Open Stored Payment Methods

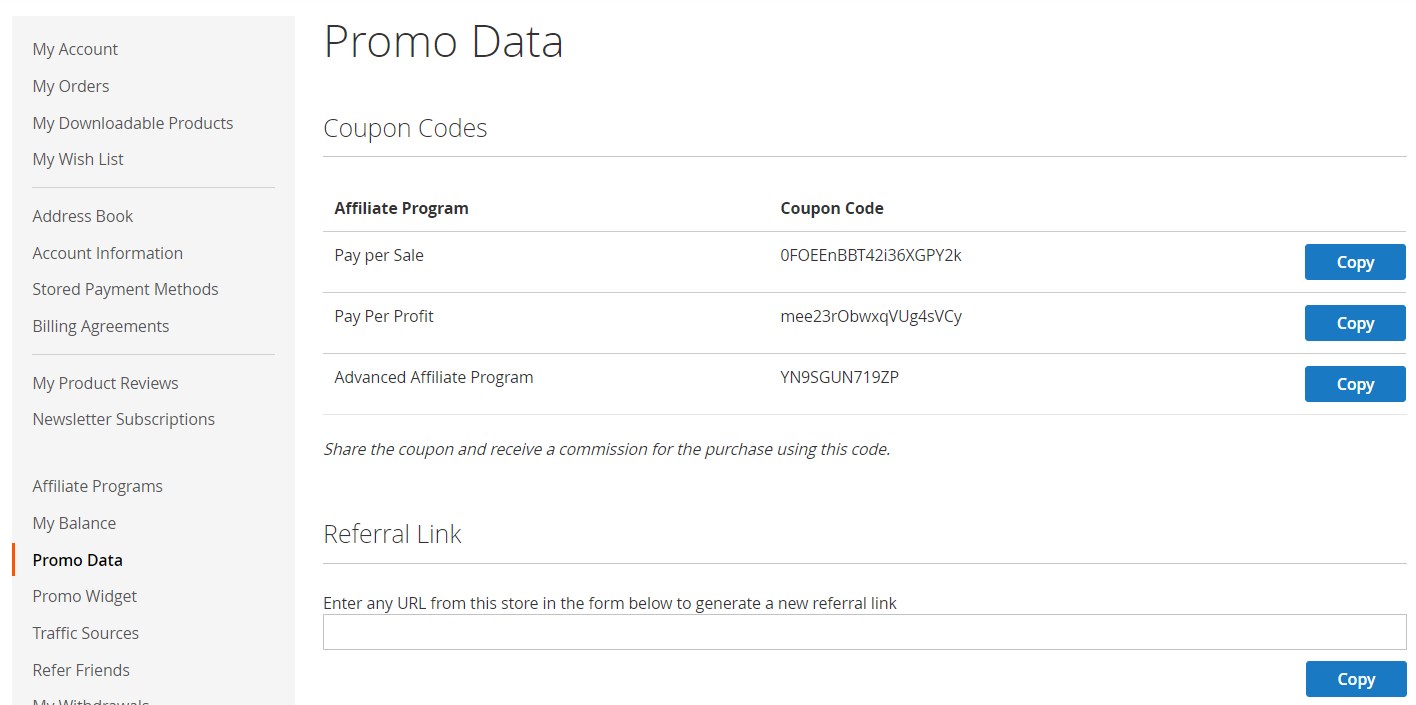(125, 289)
